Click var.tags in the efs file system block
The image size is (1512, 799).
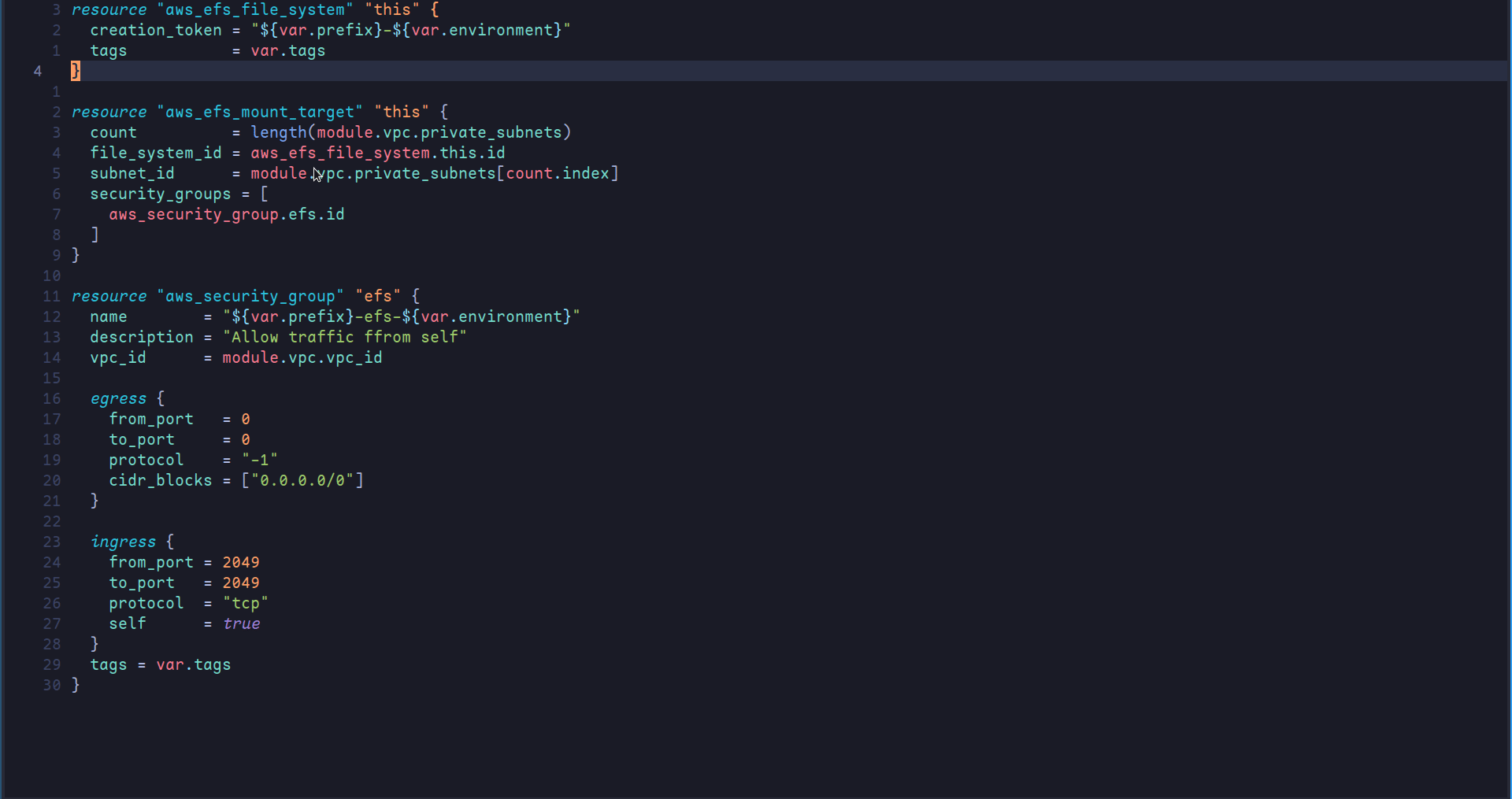(288, 50)
